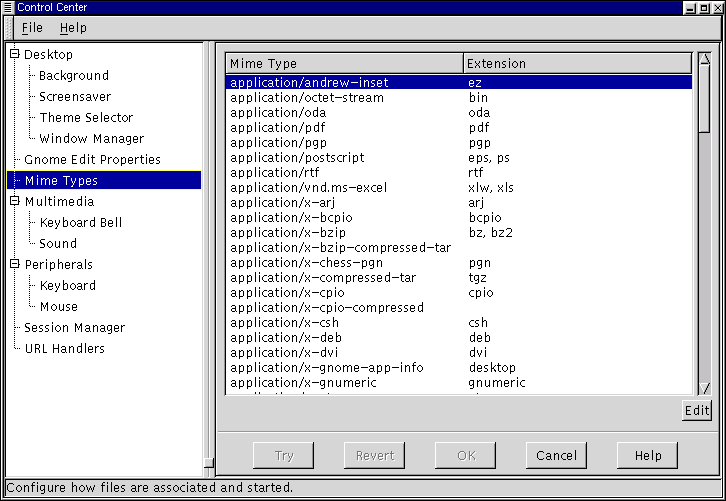This screenshot has height=501, width=726.
Task: Select the Mouse settings item
Action: 58,306
